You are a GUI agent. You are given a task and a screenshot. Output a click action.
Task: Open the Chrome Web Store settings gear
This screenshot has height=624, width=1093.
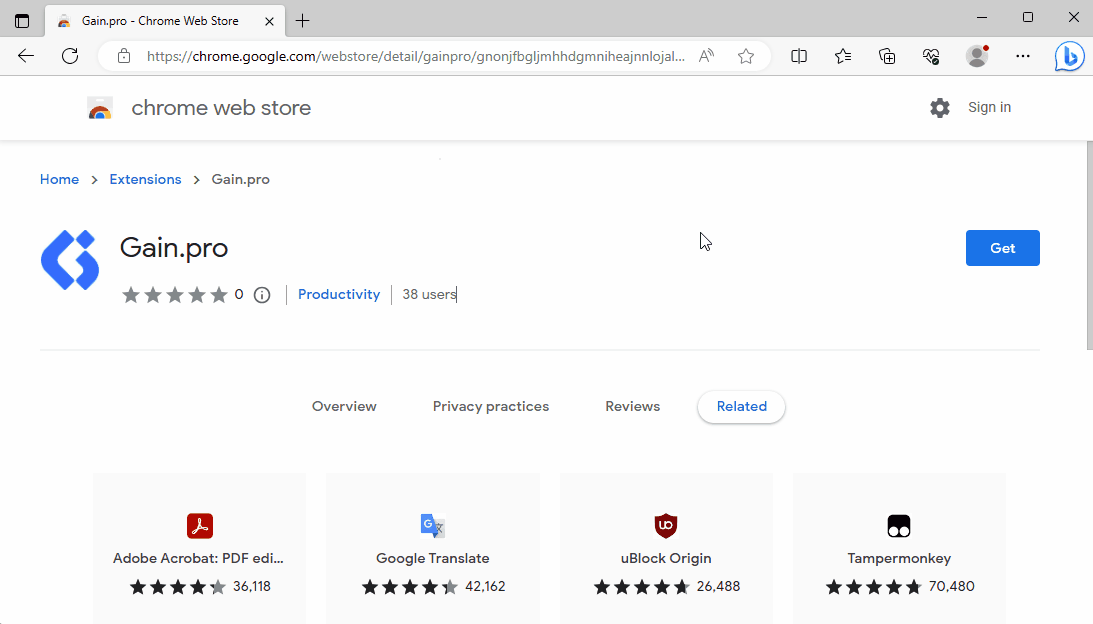[940, 108]
